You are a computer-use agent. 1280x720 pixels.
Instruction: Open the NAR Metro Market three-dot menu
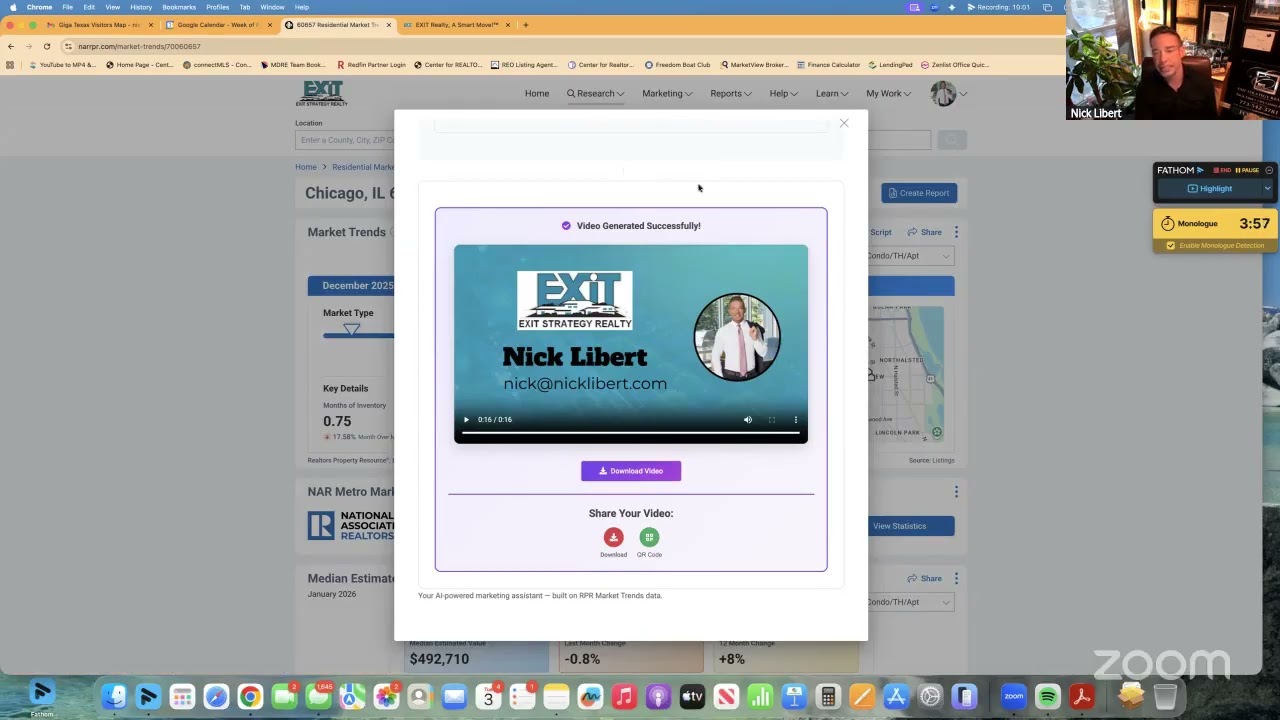coord(956,491)
